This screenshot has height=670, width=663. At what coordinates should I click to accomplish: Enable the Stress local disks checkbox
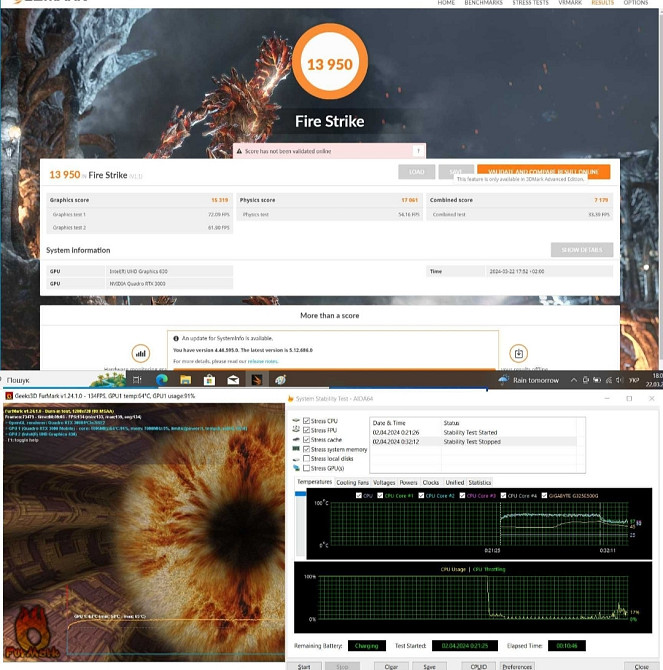tap(307, 458)
